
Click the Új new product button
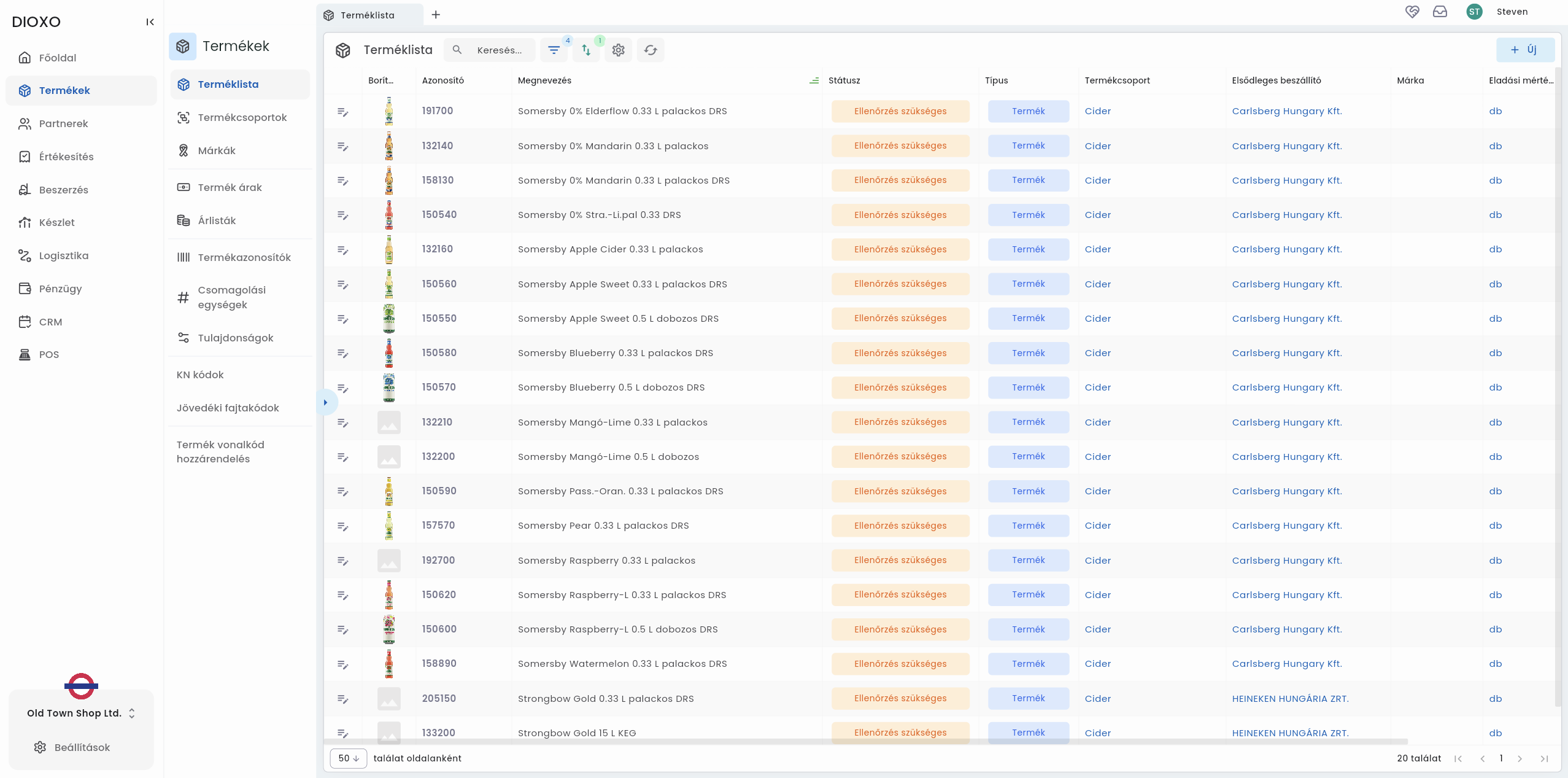click(x=1524, y=50)
